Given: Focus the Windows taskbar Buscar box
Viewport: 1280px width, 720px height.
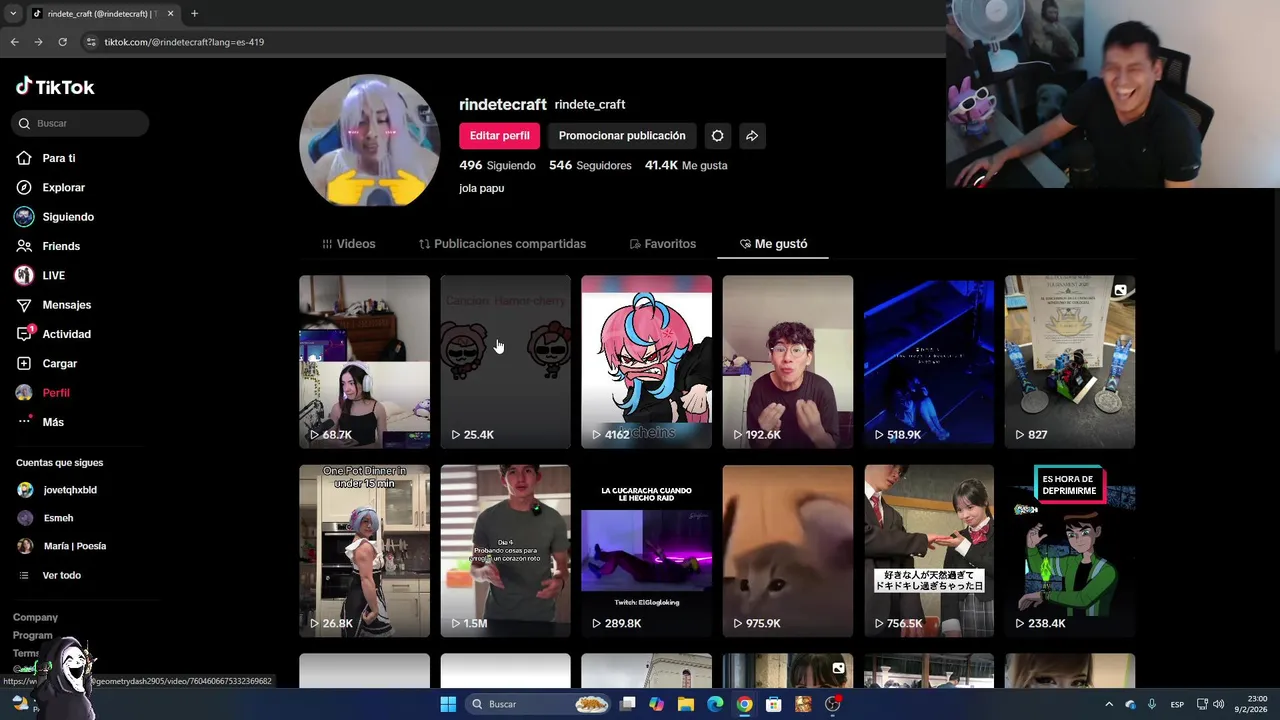Looking at the screenshot, I should click(x=539, y=704).
